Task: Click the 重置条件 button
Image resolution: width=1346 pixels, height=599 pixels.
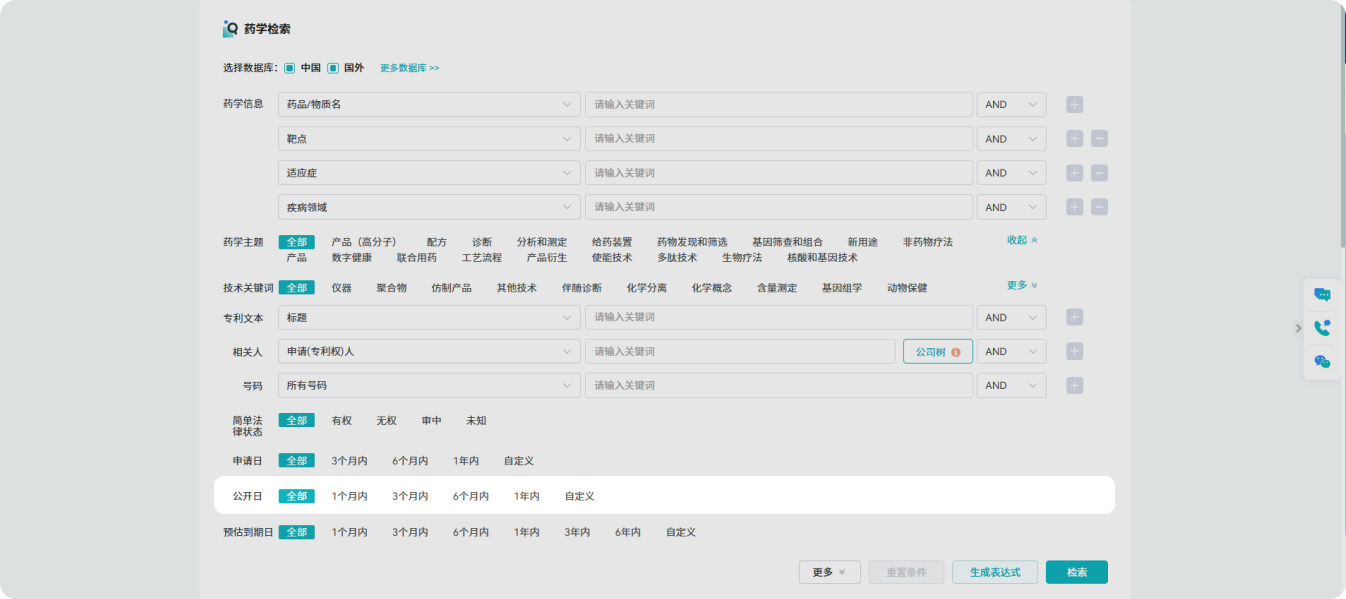Action: 907,572
